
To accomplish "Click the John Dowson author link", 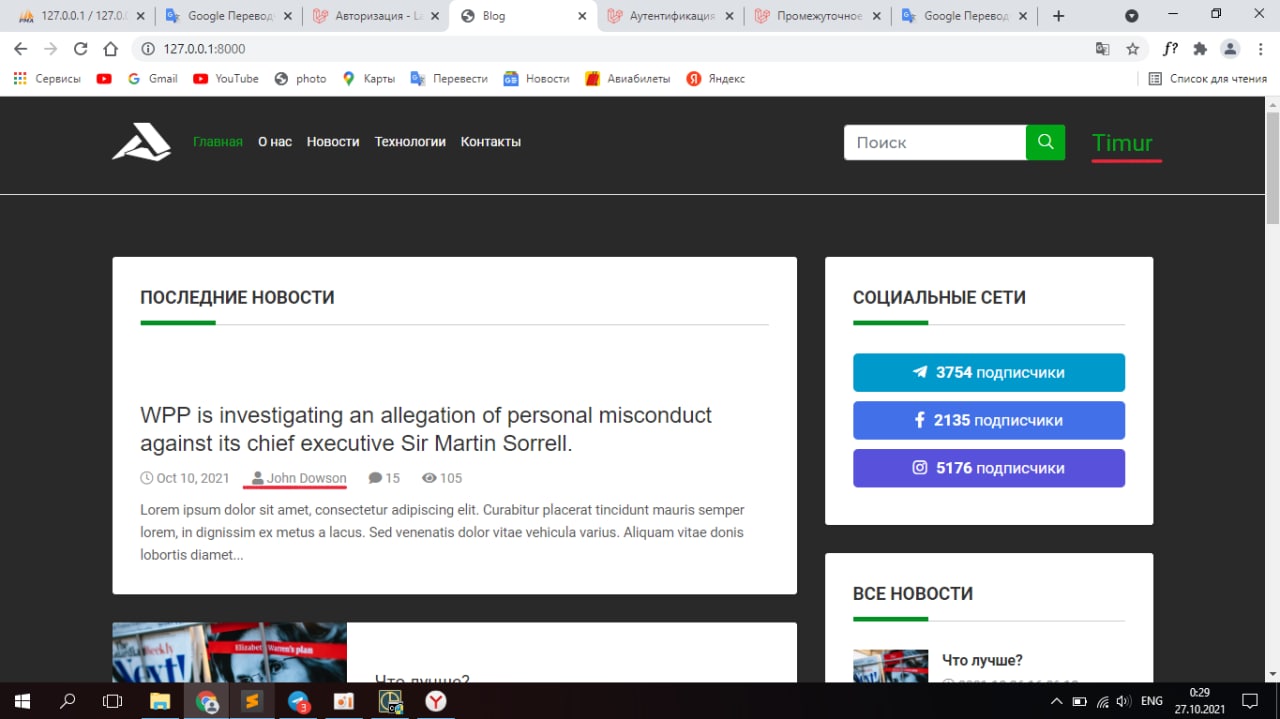I will coord(307,478).
